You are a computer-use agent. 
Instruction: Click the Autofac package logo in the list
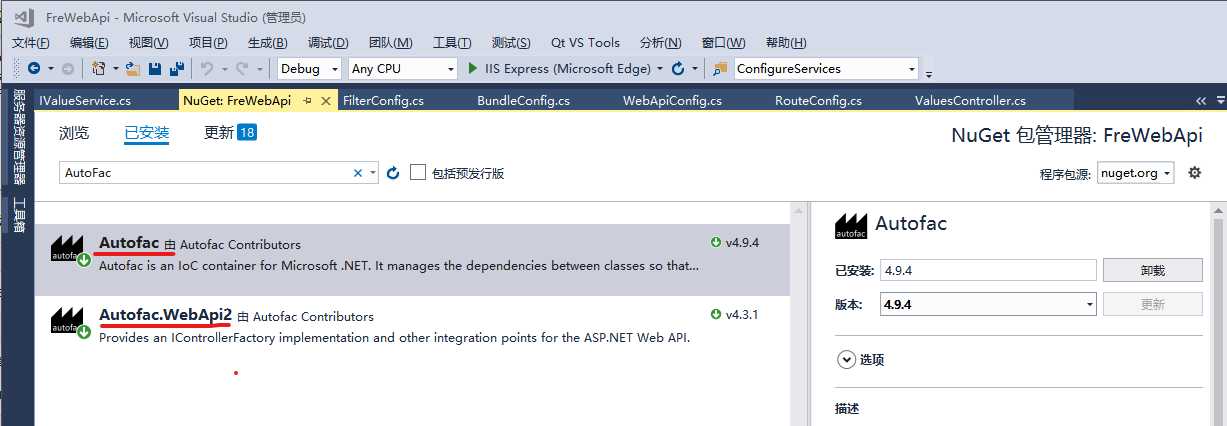(x=68, y=248)
